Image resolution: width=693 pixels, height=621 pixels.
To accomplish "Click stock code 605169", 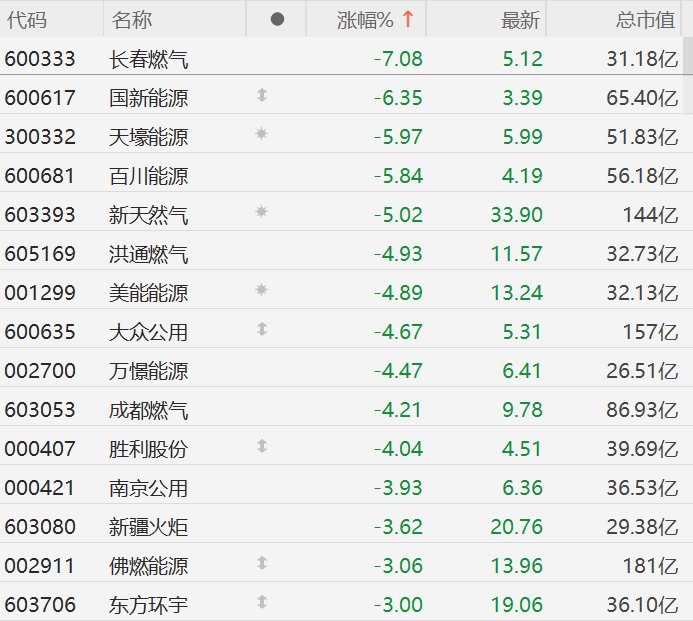I will point(40,254).
